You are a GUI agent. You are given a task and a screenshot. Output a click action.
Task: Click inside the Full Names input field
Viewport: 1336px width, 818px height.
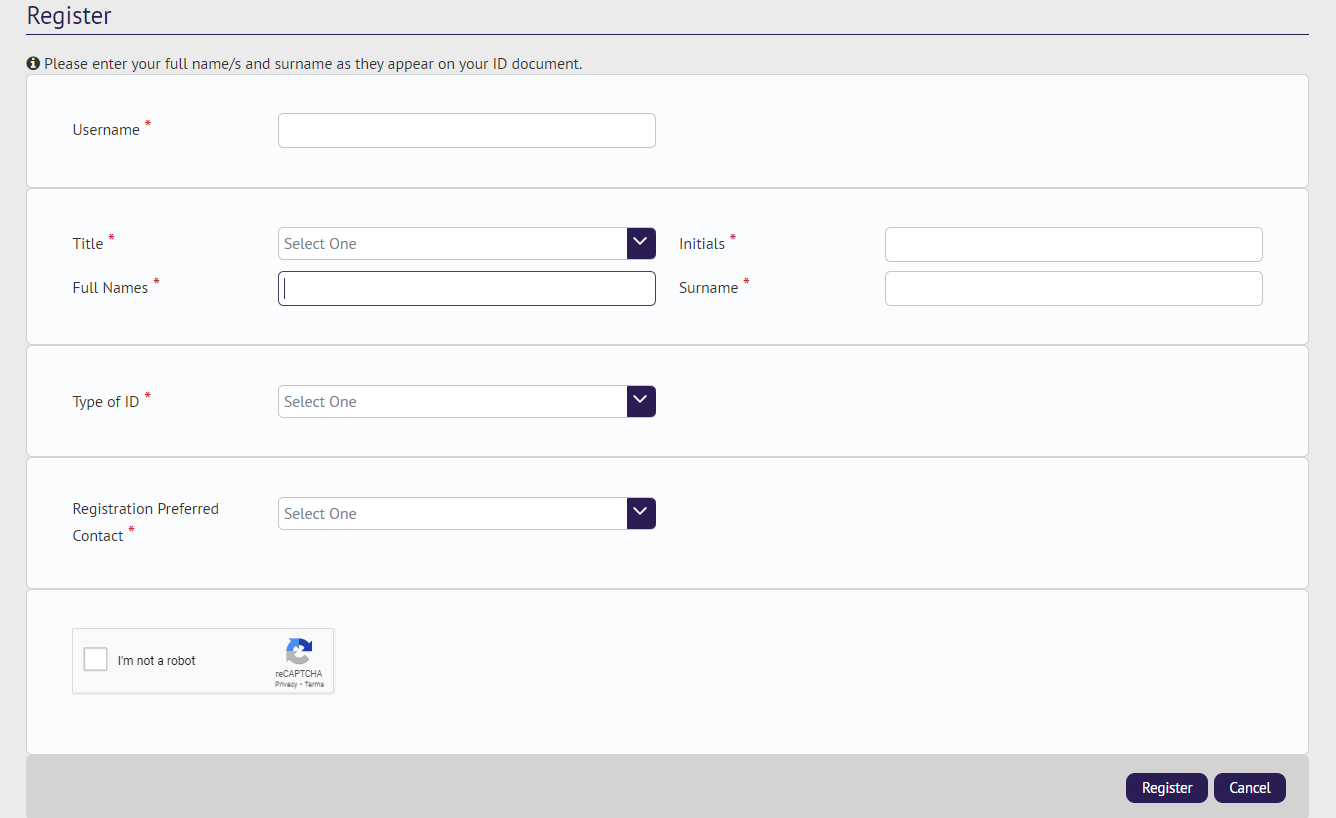[466, 288]
